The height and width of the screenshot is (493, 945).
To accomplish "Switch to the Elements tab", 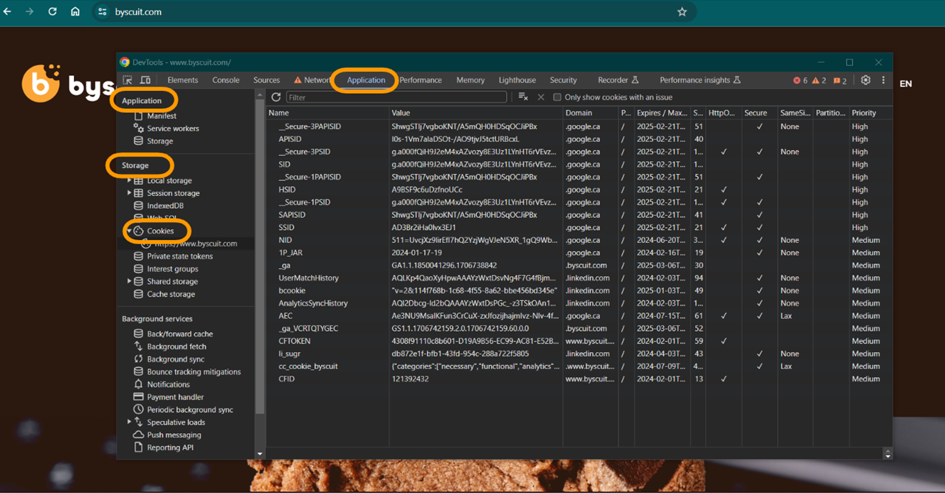I will (183, 80).
